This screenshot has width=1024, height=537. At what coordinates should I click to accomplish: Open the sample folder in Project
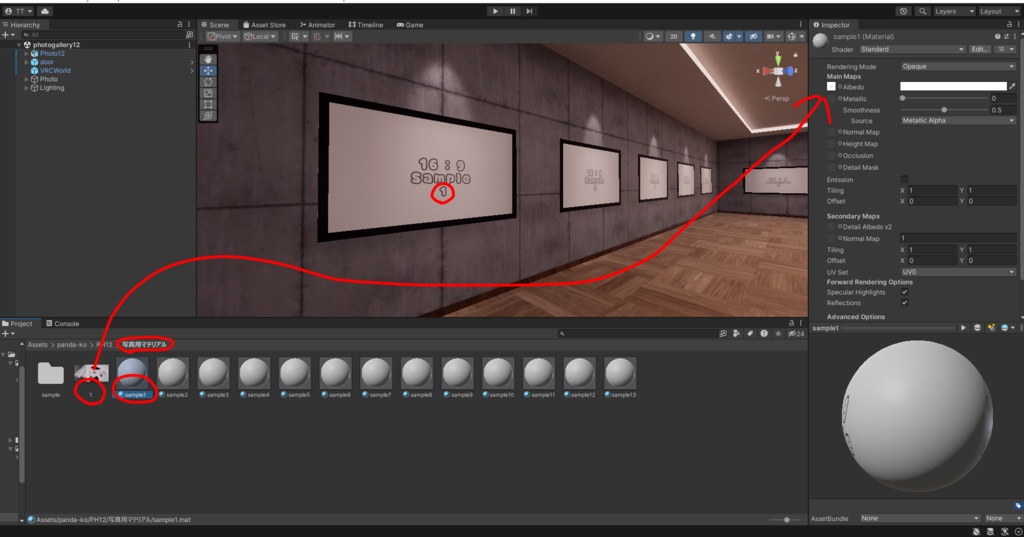click(50, 378)
